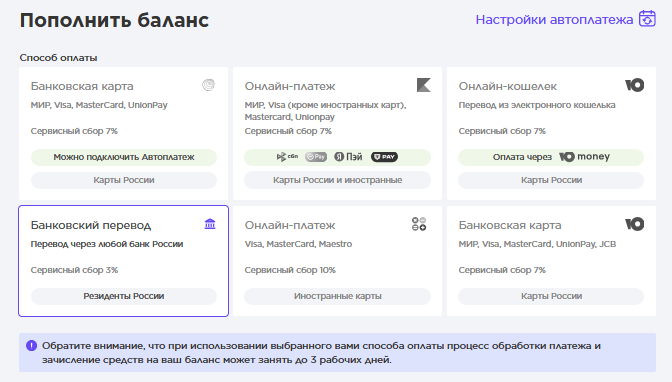Choose Онлайн-платеж with 10% fee

337,261
